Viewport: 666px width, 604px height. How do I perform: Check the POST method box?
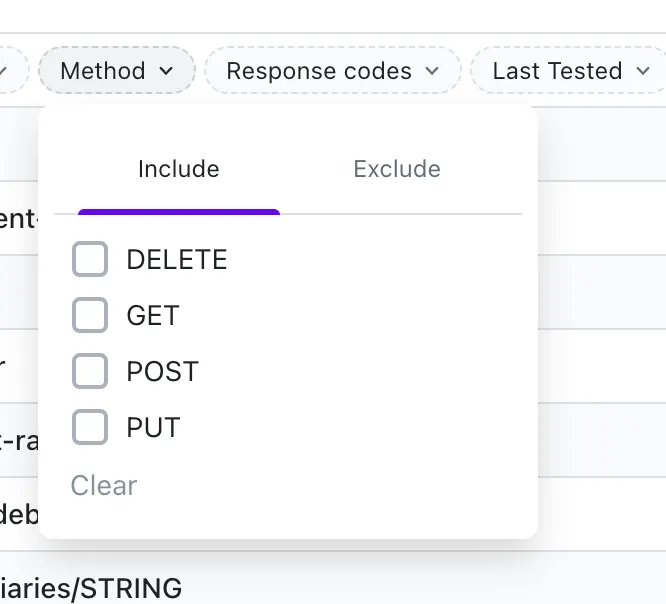click(x=90, y=372)
